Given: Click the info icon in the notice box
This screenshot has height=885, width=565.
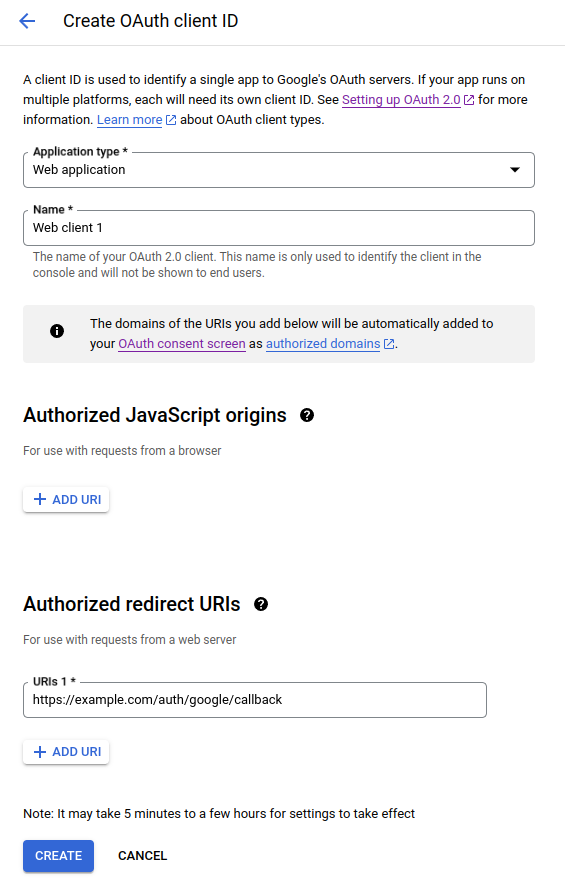Looking at the screenshot, I should click(57, 331).
